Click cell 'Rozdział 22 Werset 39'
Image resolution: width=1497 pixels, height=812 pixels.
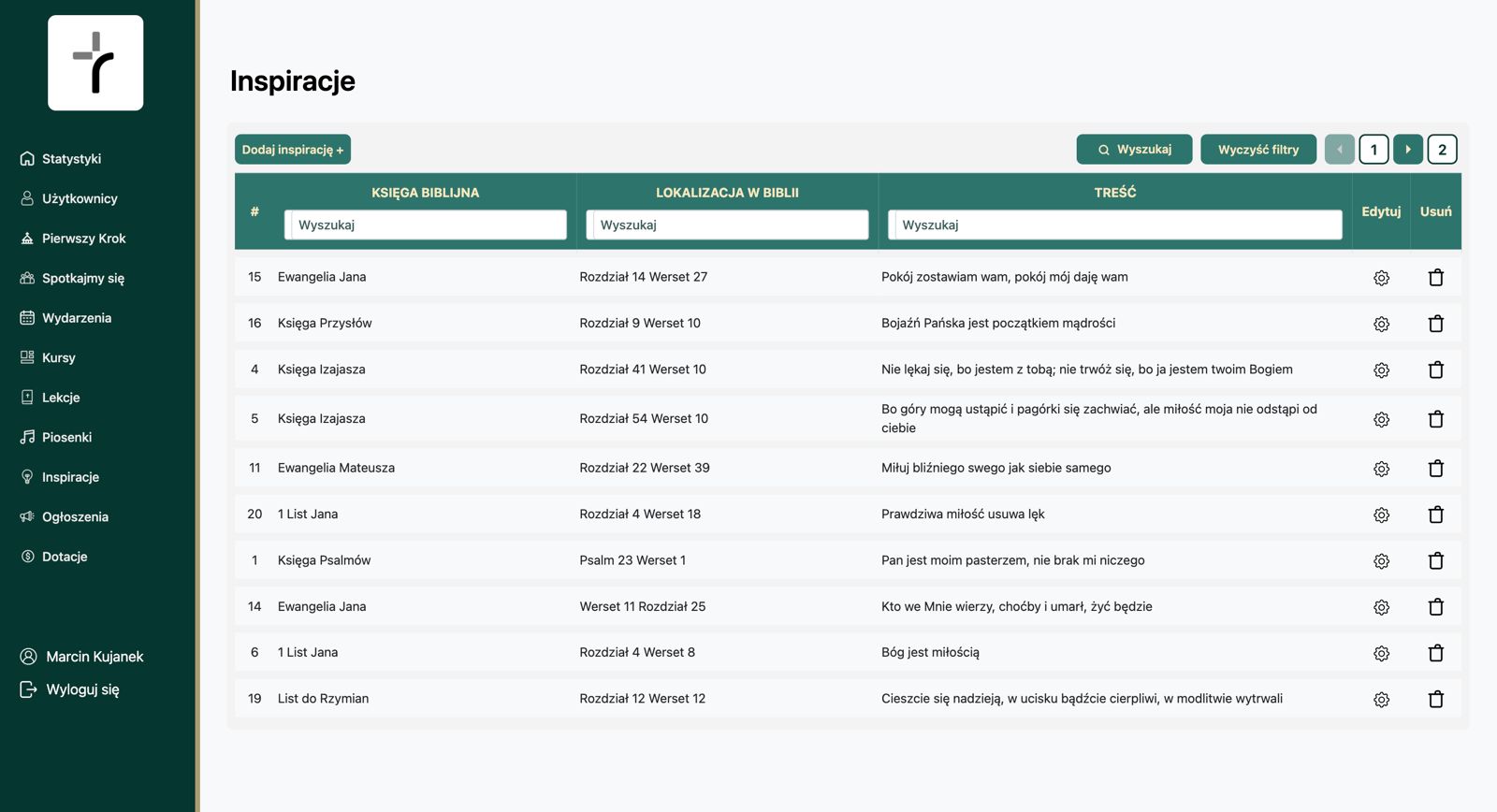tap(645, 468)
